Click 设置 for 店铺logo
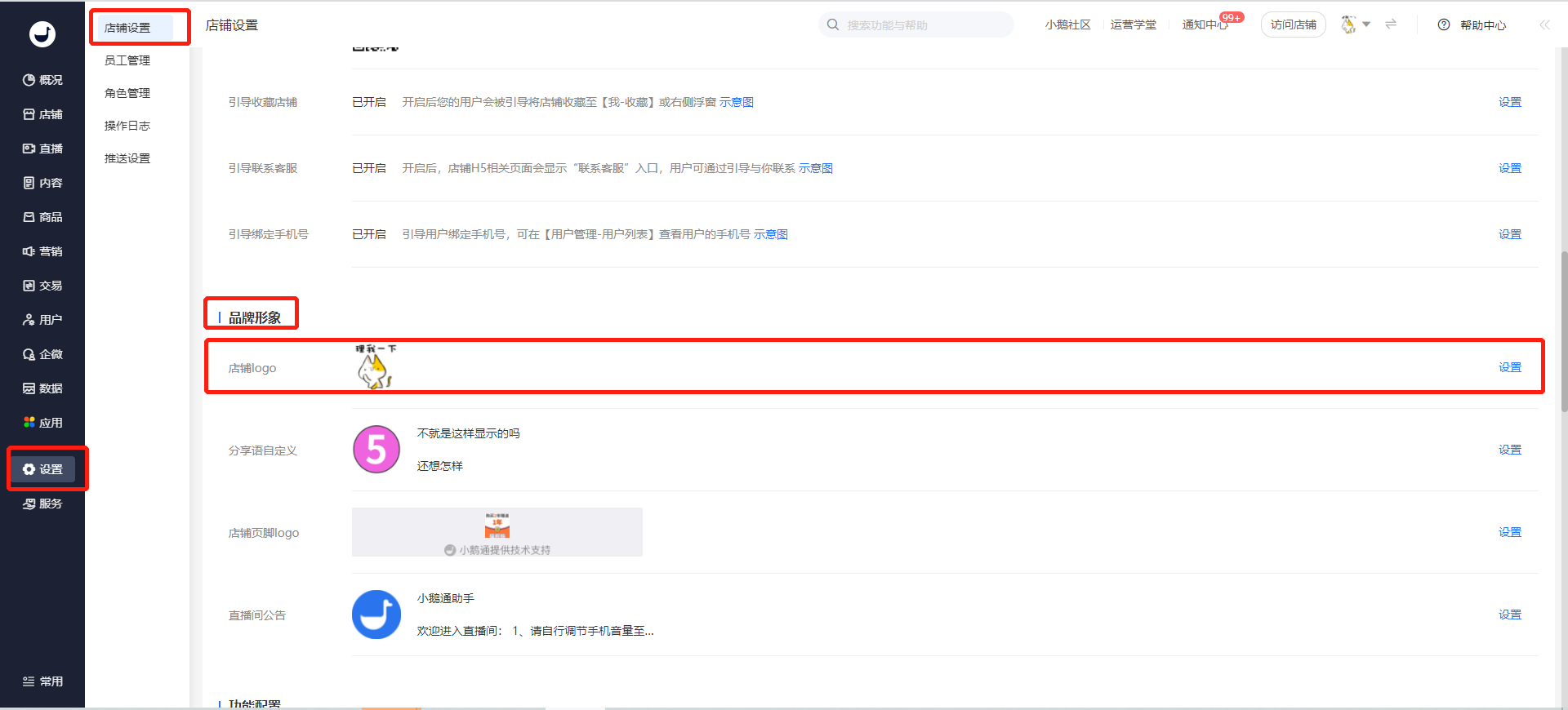Image resolution: width=1568 pixels, height=710 pixels. click(x=1510, y=367)
